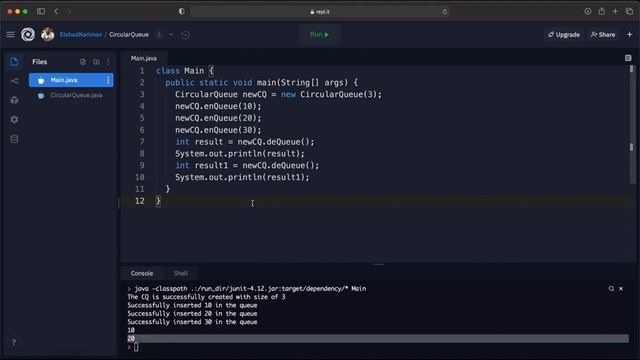Open Safari share icon

(x=602, y=11)
